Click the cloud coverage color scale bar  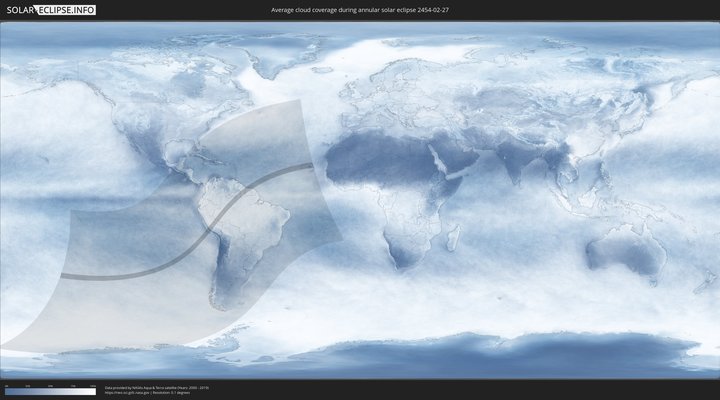(51, 392)
